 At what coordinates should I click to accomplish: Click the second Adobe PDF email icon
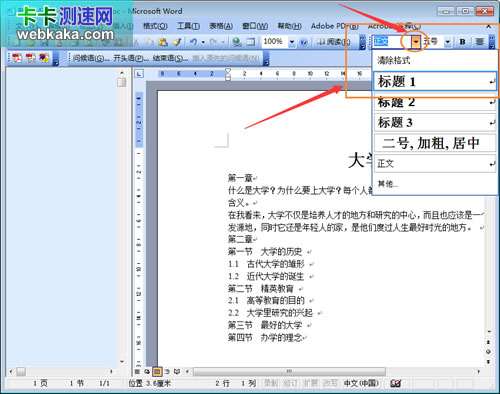point(31,58)
